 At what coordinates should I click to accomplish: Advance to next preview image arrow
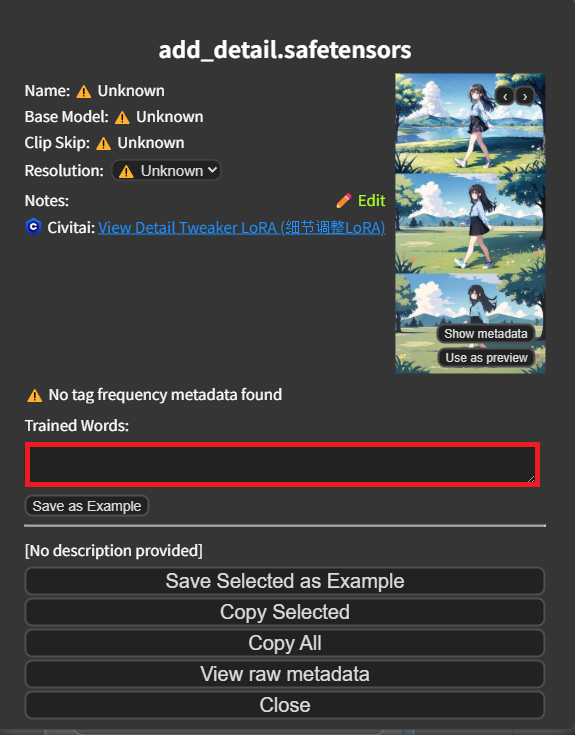click(x=525, y=97)
